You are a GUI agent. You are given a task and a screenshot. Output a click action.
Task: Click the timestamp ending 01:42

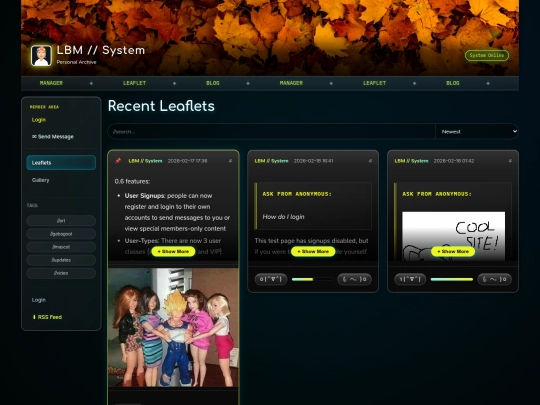pos(454,161)
